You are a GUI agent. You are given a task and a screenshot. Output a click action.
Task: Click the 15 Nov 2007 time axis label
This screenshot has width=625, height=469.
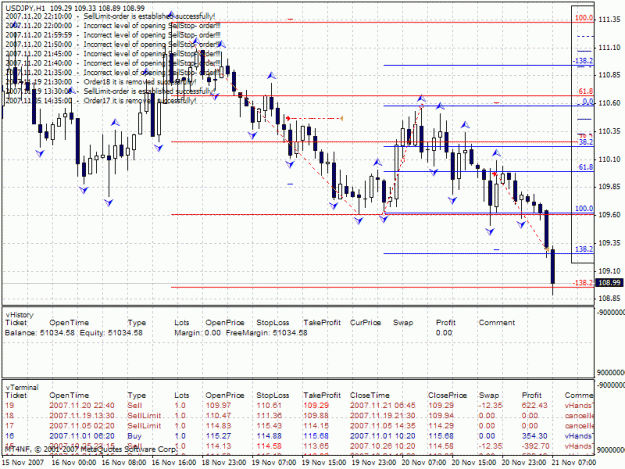(x=22, y=463)
